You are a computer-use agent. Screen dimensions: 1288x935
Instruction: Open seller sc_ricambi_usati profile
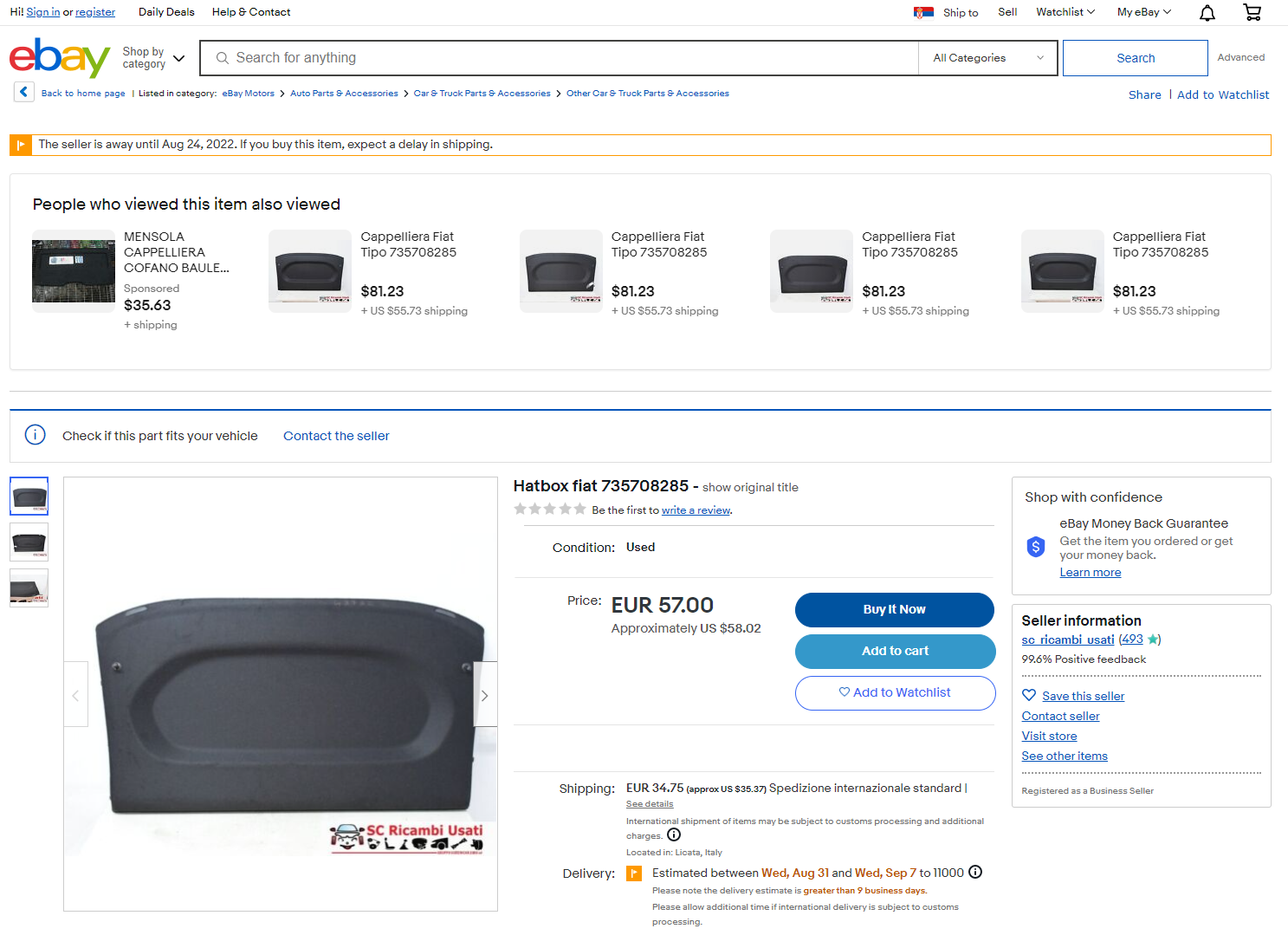coord(1067,640)
